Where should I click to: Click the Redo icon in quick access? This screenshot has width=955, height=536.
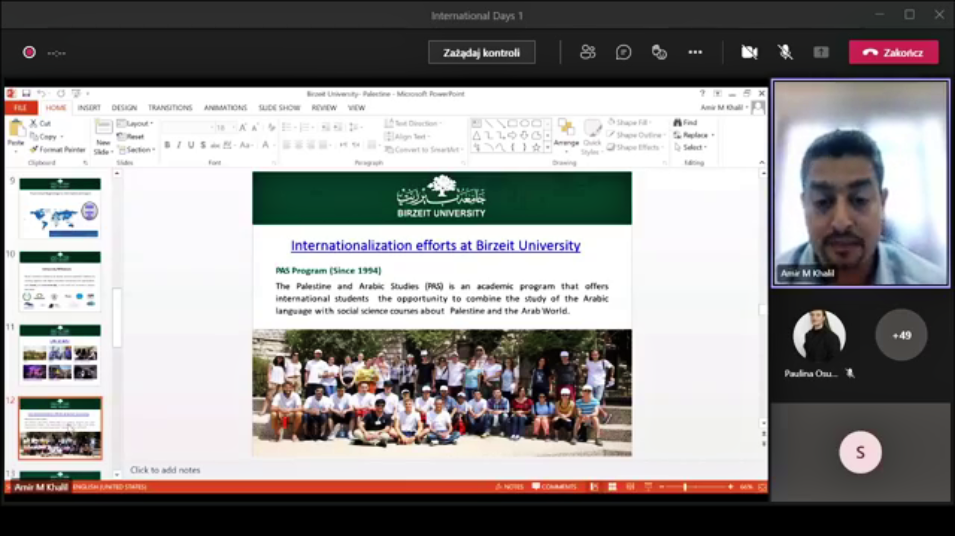coord(60,94)
